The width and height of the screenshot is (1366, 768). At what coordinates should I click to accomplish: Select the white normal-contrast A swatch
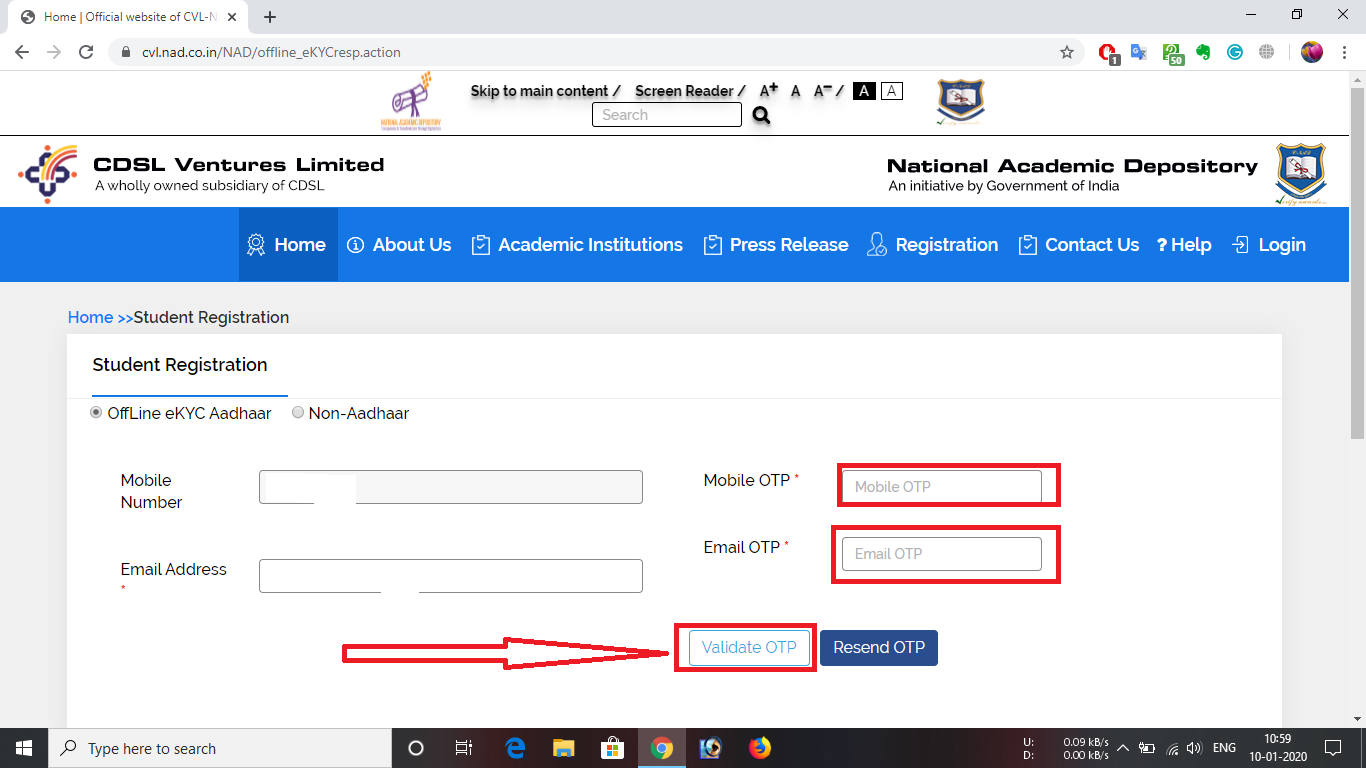[891, 91]
